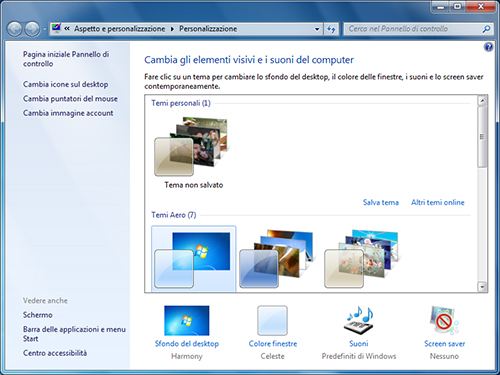Open the Colore finestre swatch
Screen dimensions: 500x375
[x=272, y=320]
